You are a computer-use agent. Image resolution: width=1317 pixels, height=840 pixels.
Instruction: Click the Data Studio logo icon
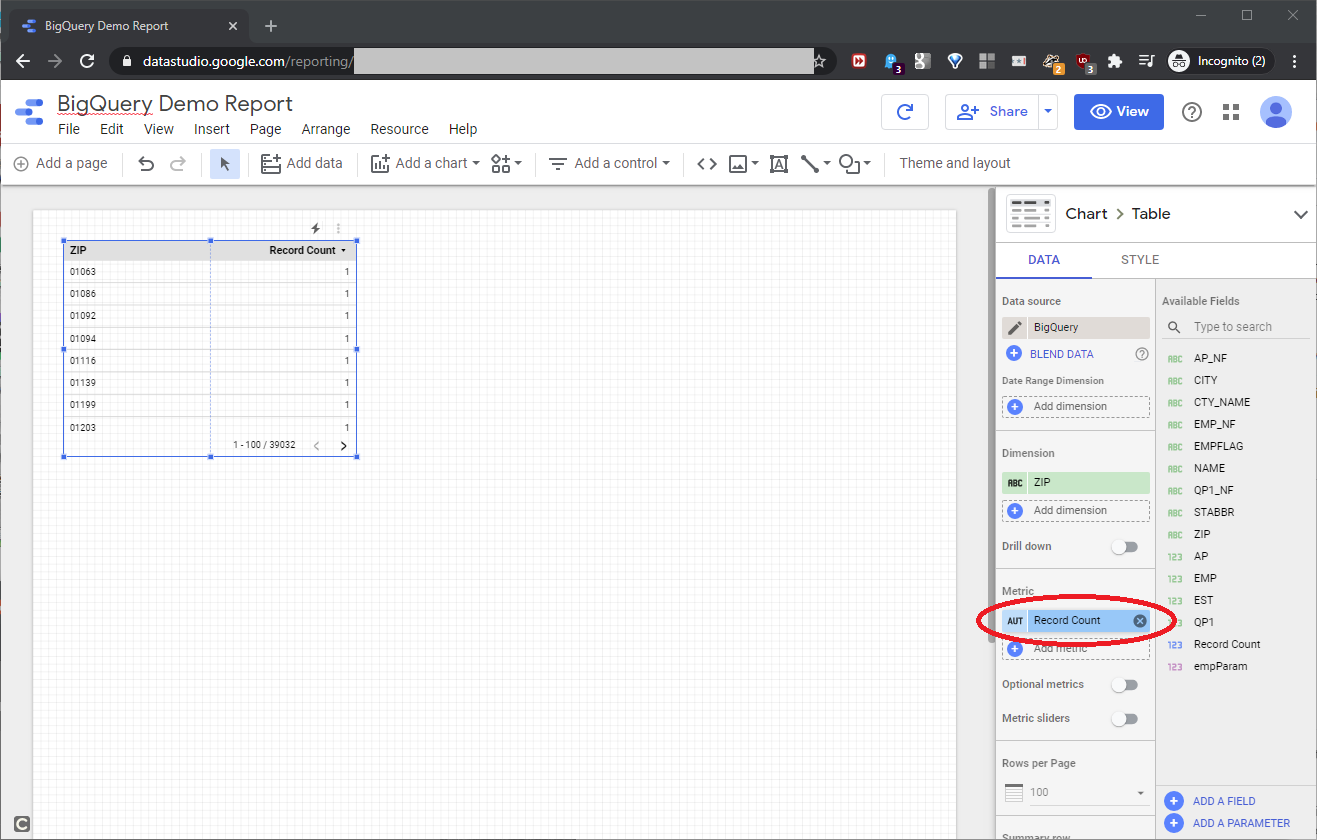29,113
